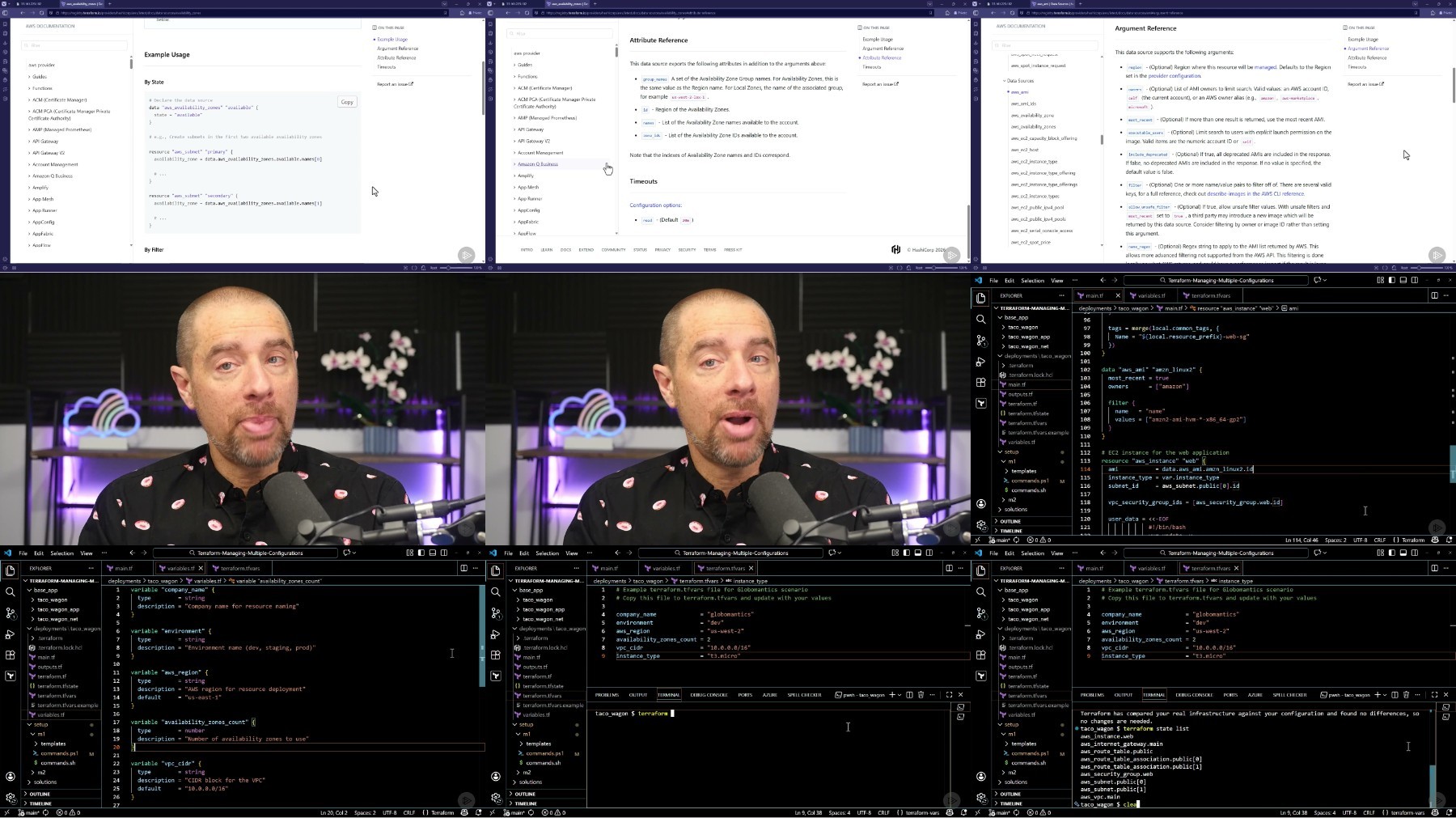Toggle bottom panel in window with empty terraform prompt
Screen dimensions: 1456x818
[x=917, y=553]
